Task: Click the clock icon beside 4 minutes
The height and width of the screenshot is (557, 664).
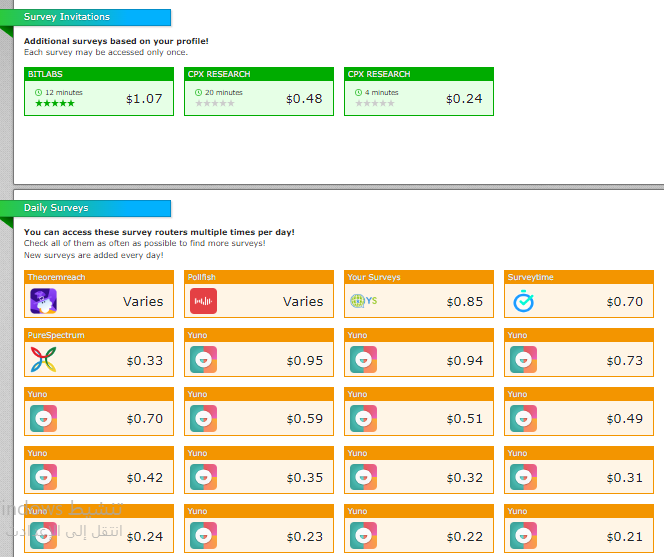Action: (358, 92)
